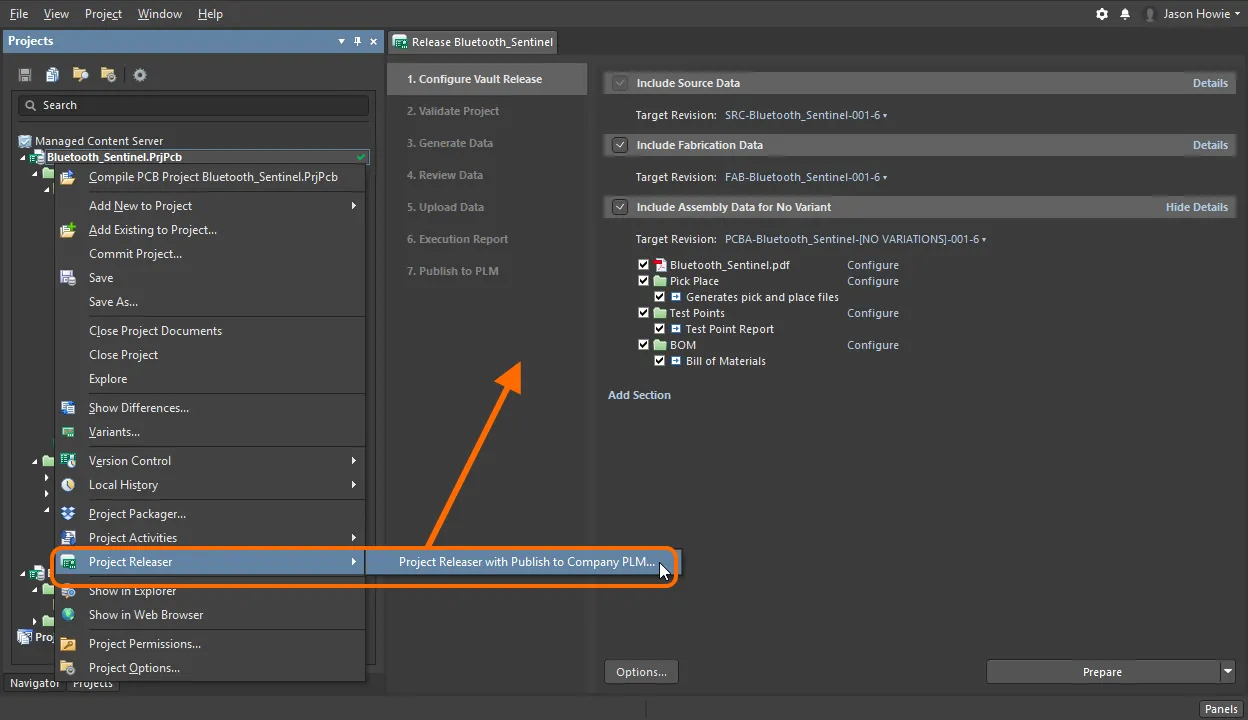Click the settings gear in Projects toolbar

click(140, 75)
